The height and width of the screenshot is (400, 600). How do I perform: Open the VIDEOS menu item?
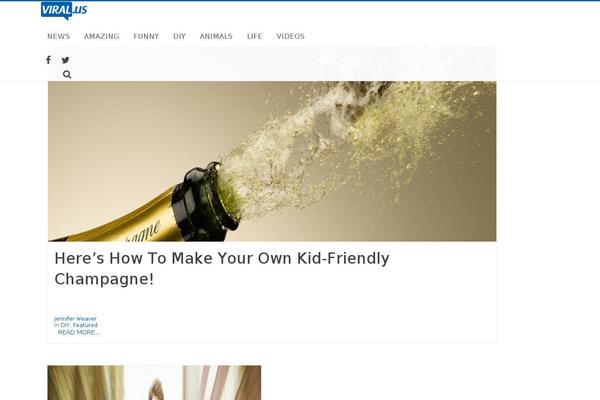(290, 36)
